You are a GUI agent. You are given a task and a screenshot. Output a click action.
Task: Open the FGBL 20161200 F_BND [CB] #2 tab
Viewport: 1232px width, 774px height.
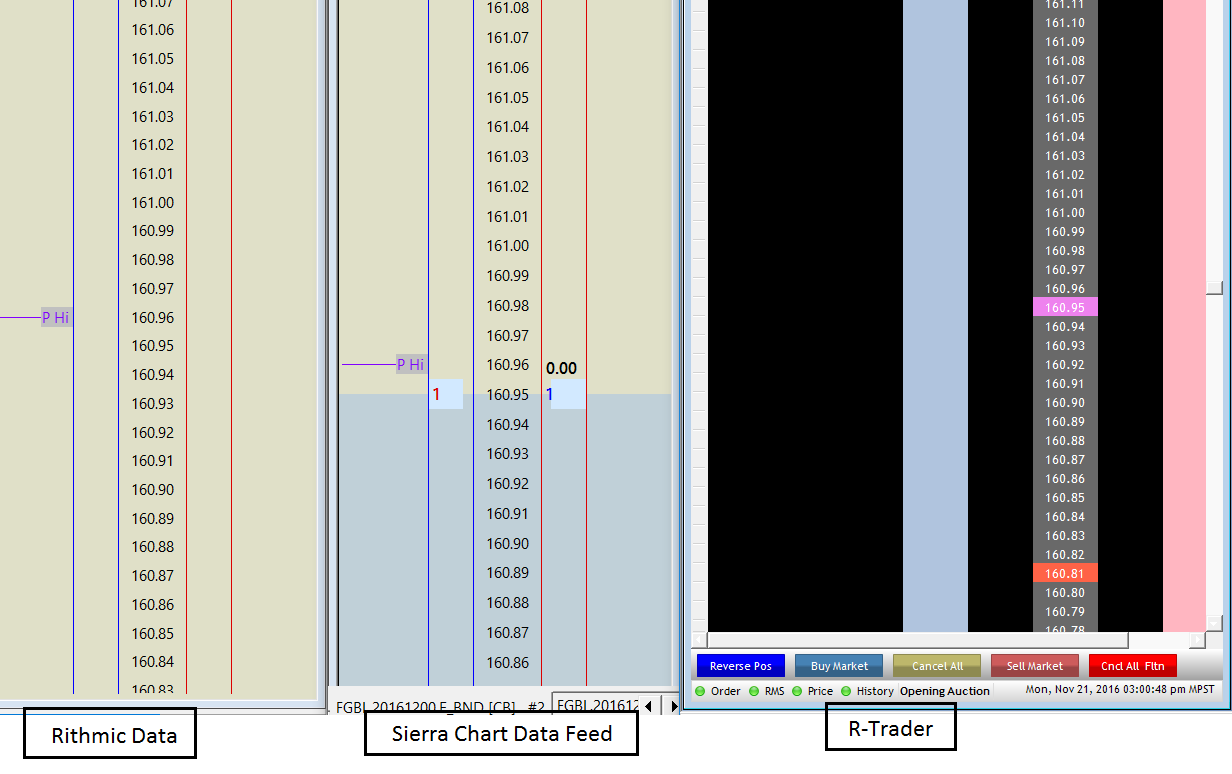440,706
